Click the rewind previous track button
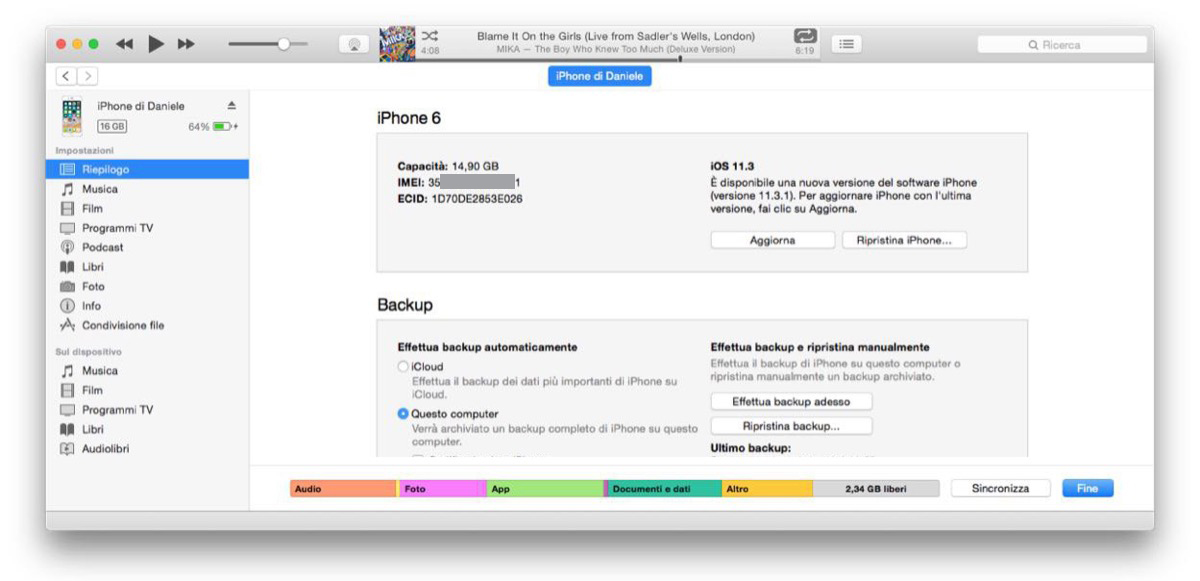 tap(125, 44)
